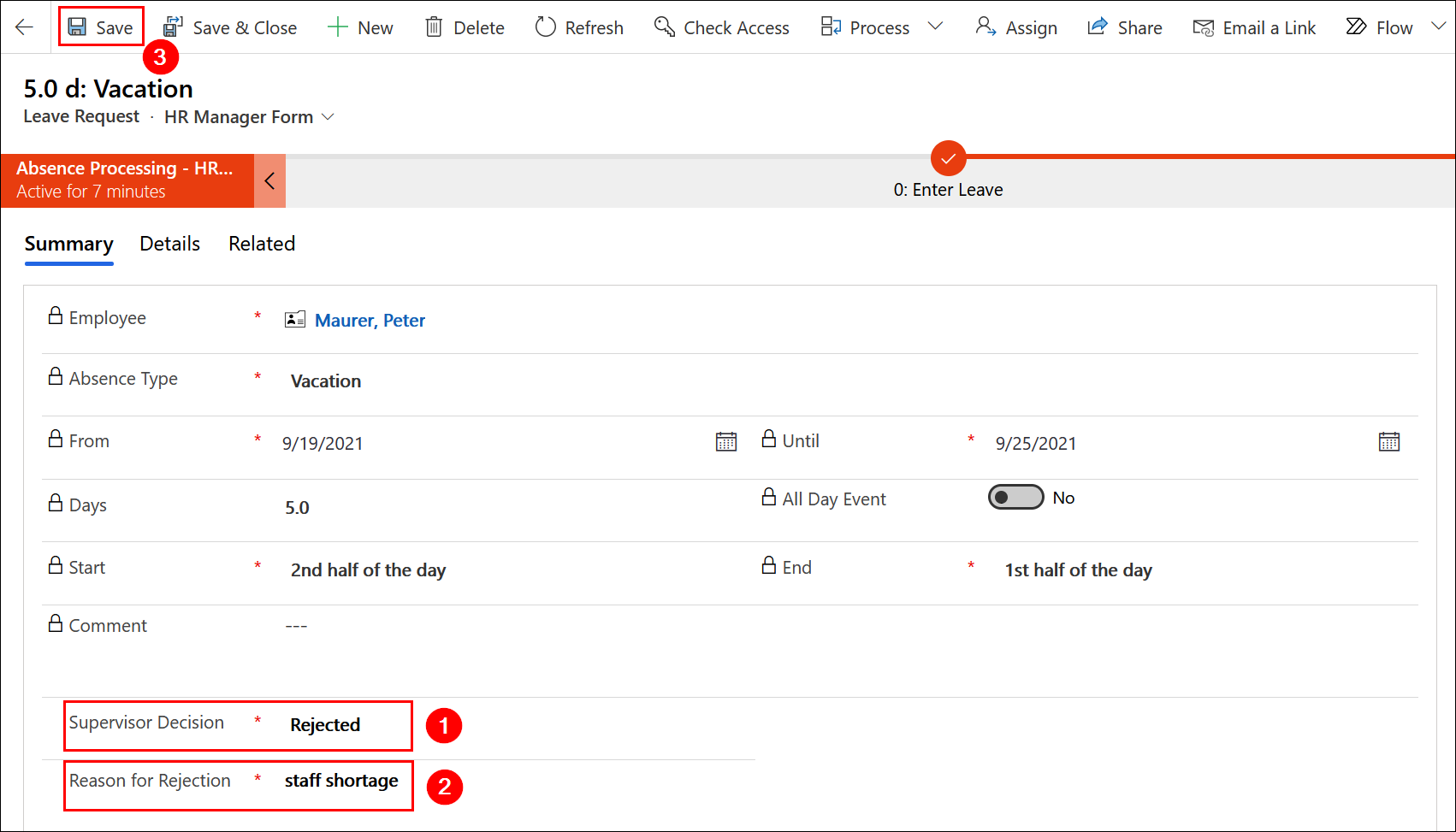Collapse the Absence Processing flow panel

pos(269,180)
